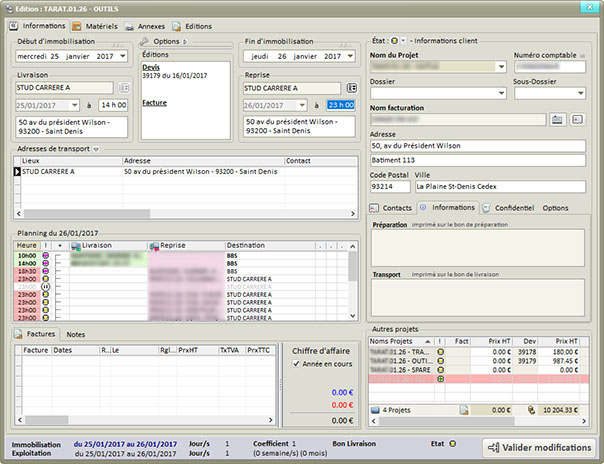Viewport: 604px width, 464px height.
Task: Click the address book icon beside Reprise location
Action: [x=351, y=88]
